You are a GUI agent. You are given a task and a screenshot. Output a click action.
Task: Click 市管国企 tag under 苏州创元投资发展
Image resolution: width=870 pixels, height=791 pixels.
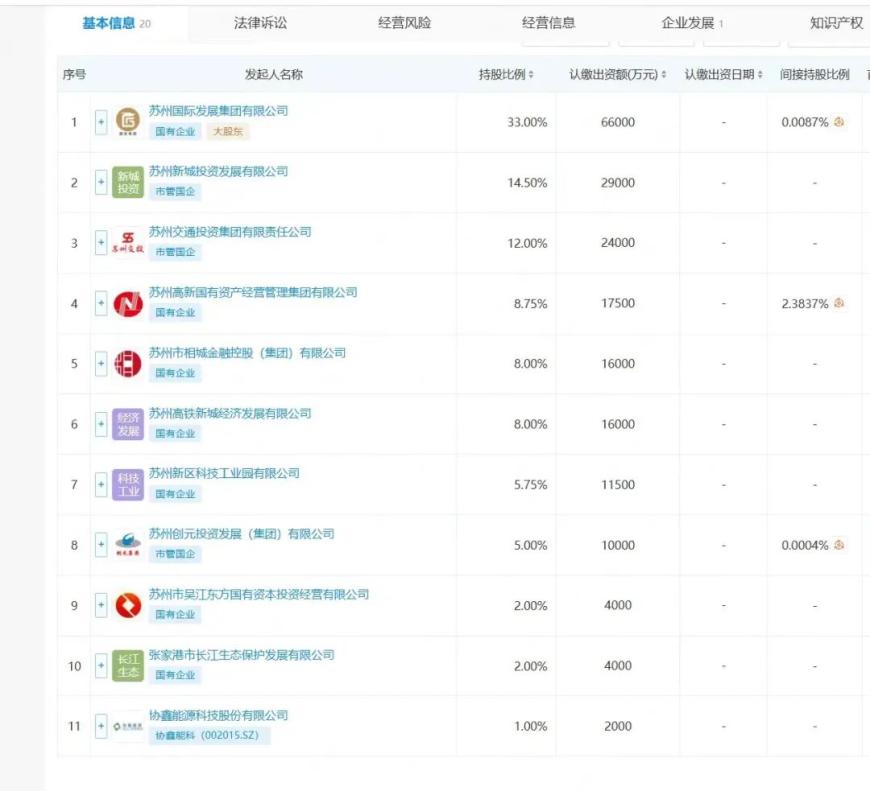tap(175, 554)
